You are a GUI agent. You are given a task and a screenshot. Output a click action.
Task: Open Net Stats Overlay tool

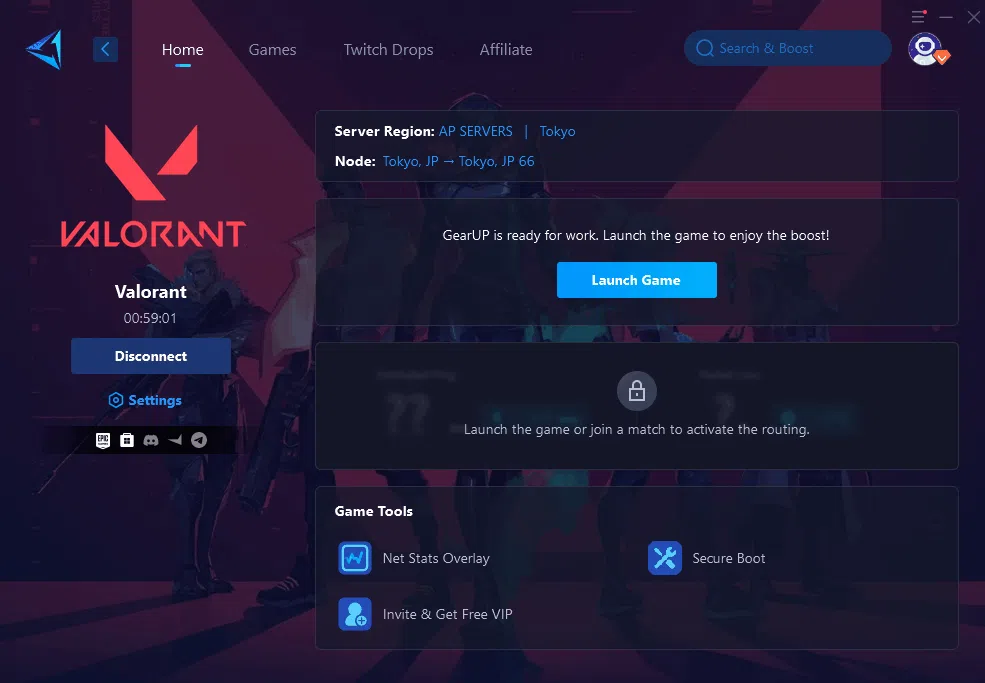click(x=414, y=558)
